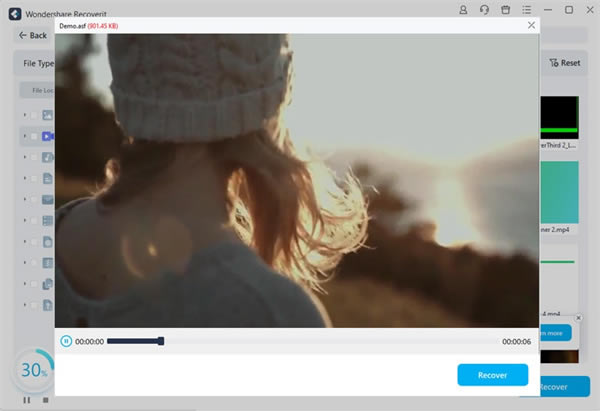The height and width of the screenshot is (411, 600).
Task: Expand the Photo category tree arrow
Action: pyautogui.click(x=25, y=115)
